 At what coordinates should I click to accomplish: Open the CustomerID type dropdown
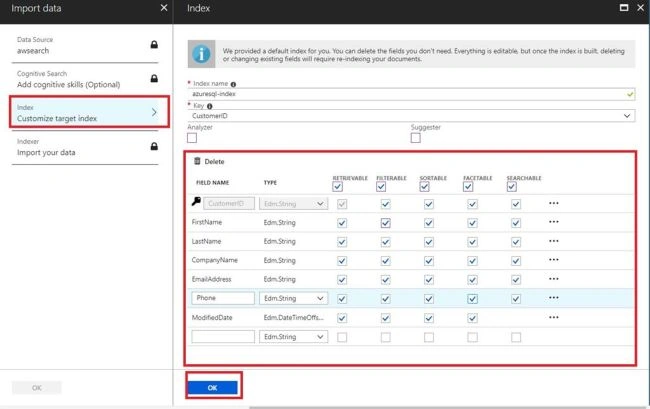pyautogui.click(x=293, y=203)
